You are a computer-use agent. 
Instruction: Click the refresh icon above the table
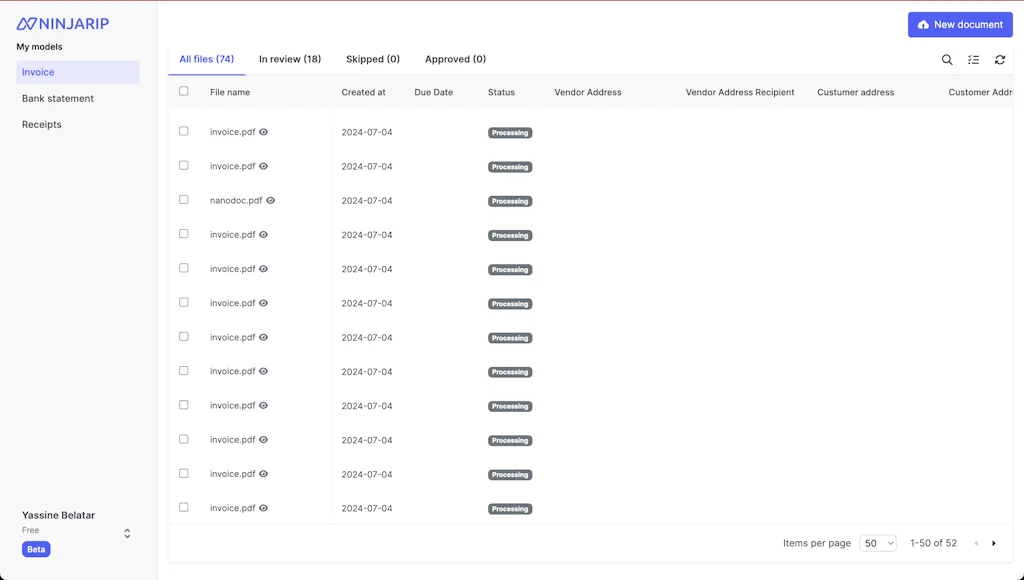tap(1000, 60)
